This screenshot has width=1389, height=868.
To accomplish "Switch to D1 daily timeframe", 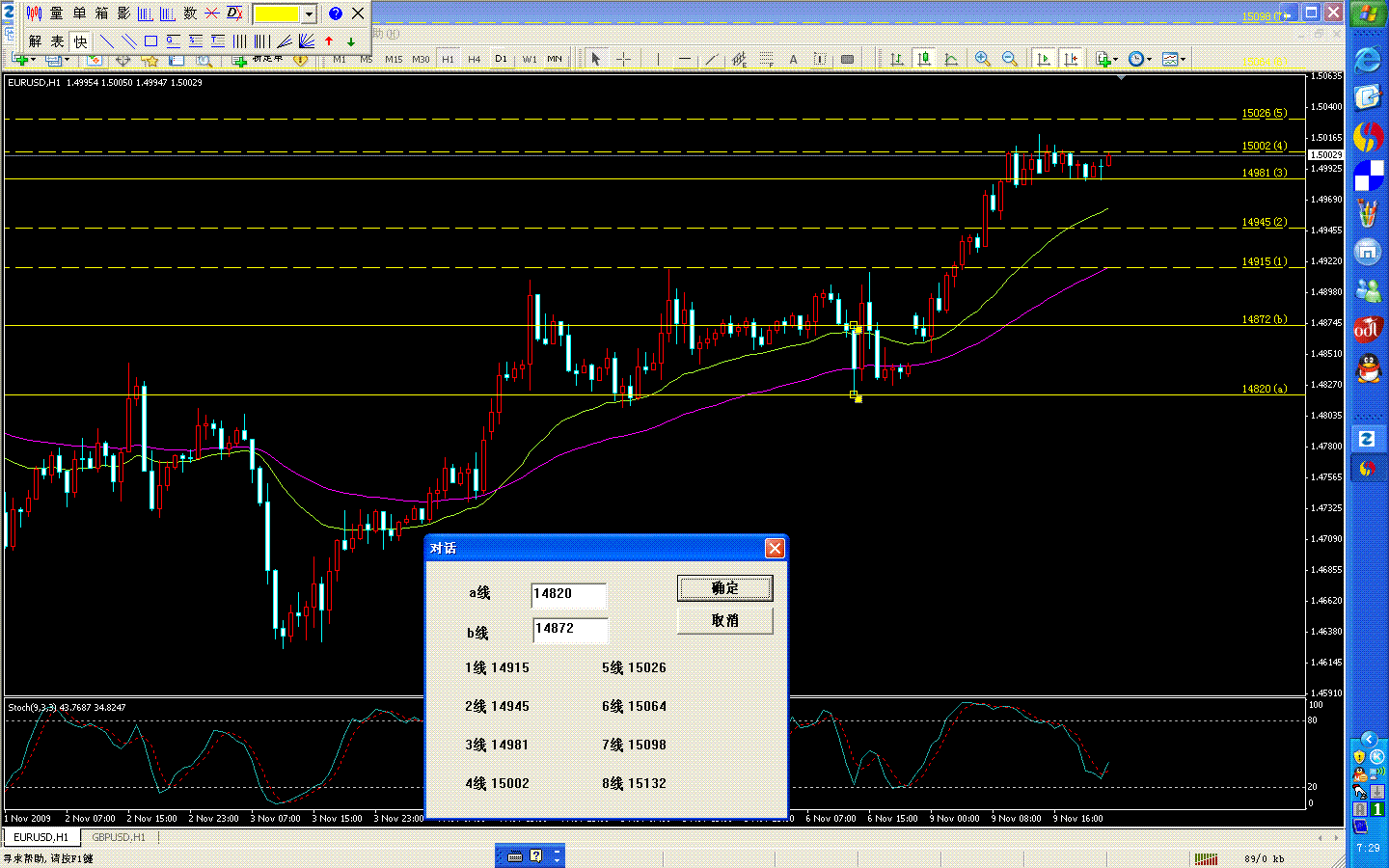I will pyautogui.click(x=501, y=60).
